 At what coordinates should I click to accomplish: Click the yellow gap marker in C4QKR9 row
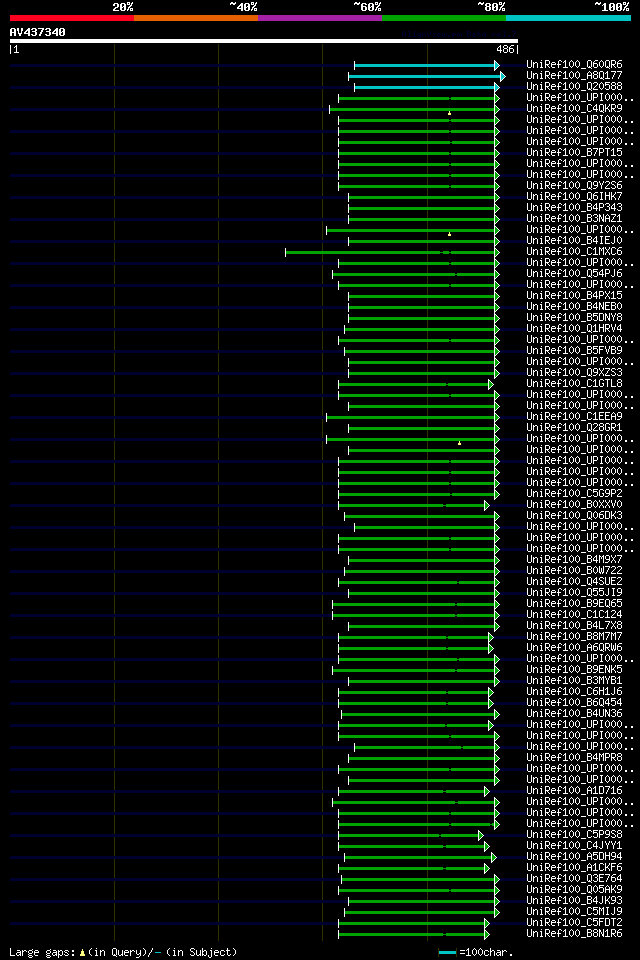pos(450,113)
